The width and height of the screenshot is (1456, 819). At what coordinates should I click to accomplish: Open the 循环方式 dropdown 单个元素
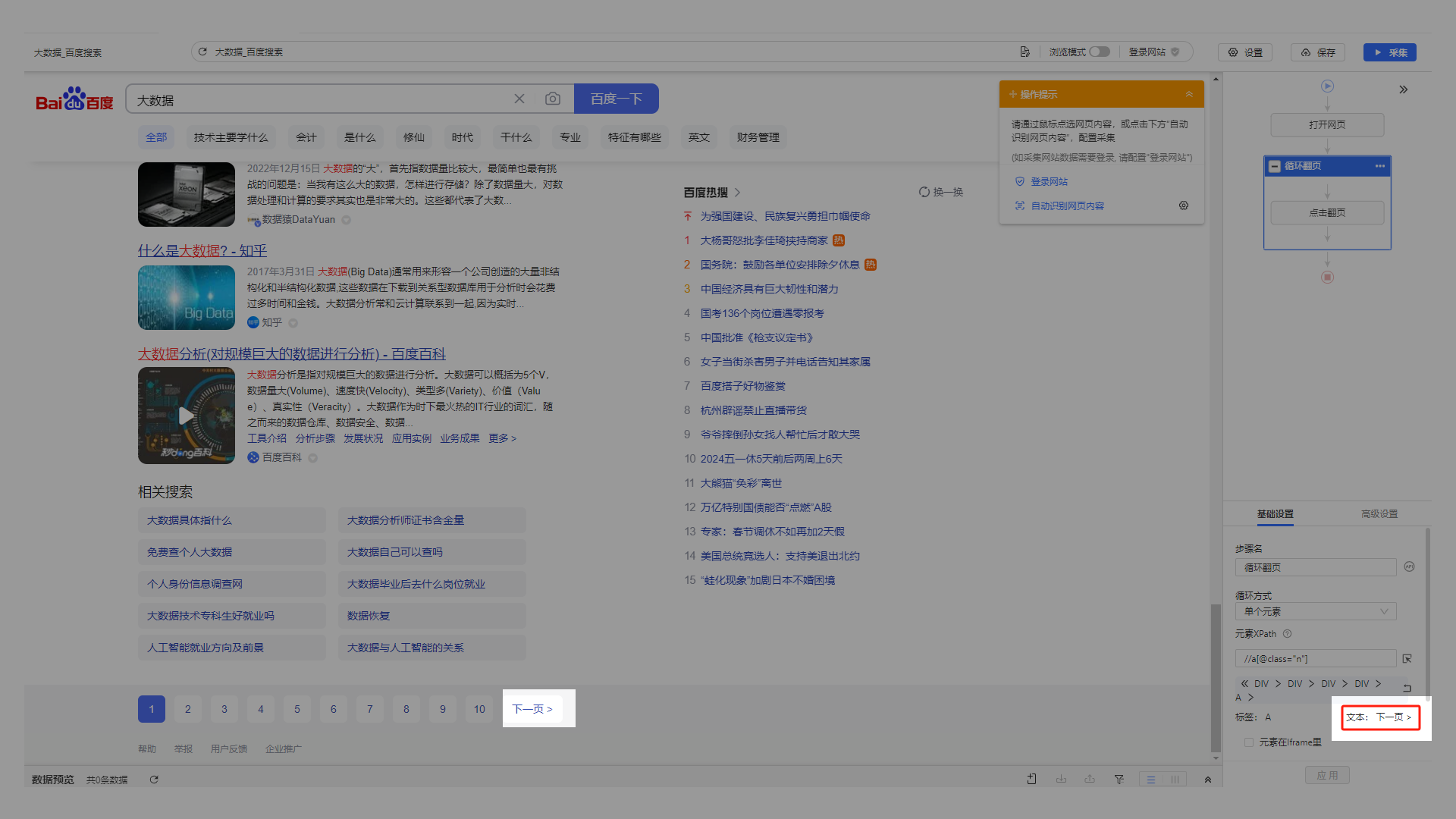1316,611
